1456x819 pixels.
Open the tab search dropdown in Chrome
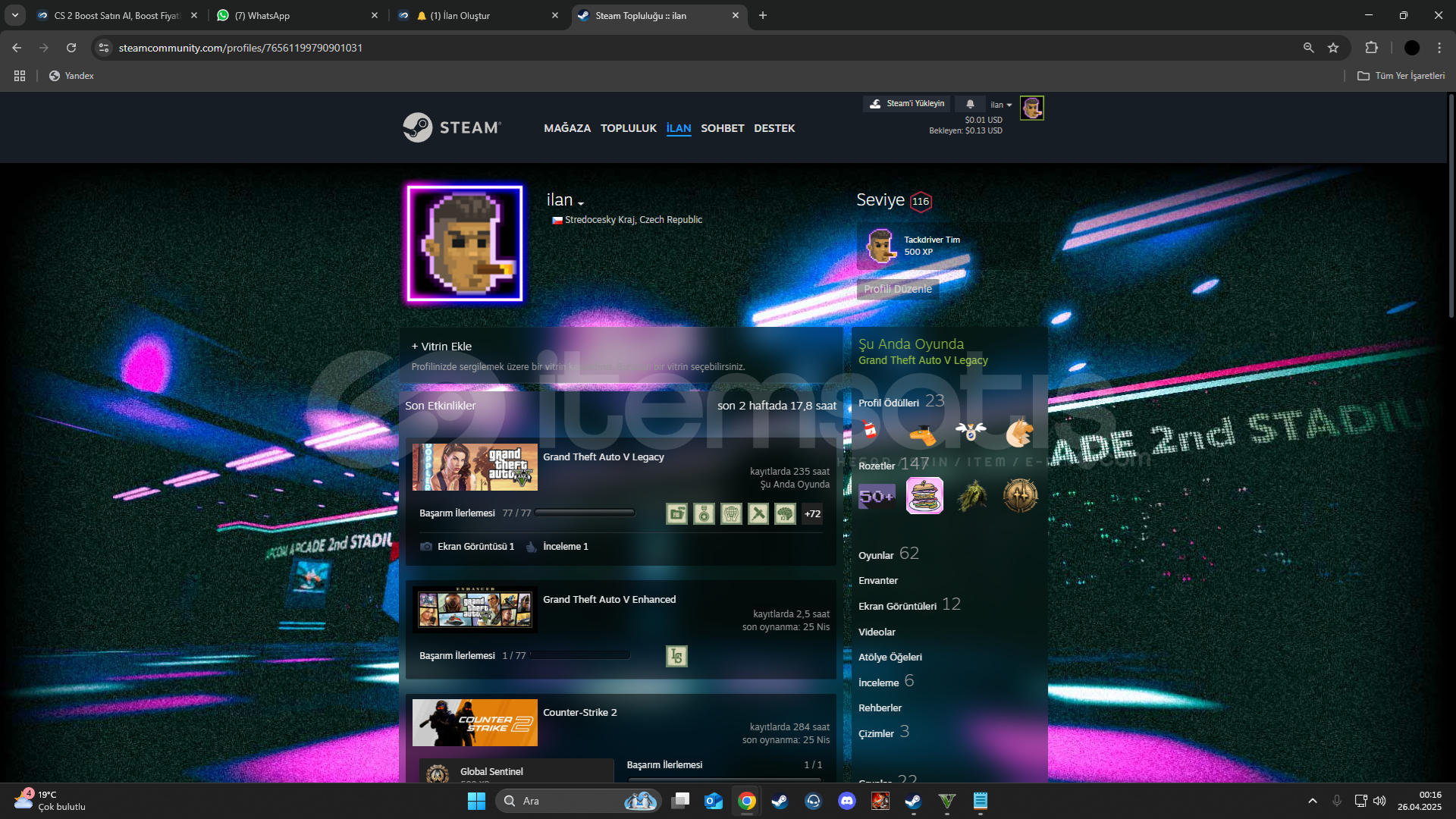tap(15, 15)
